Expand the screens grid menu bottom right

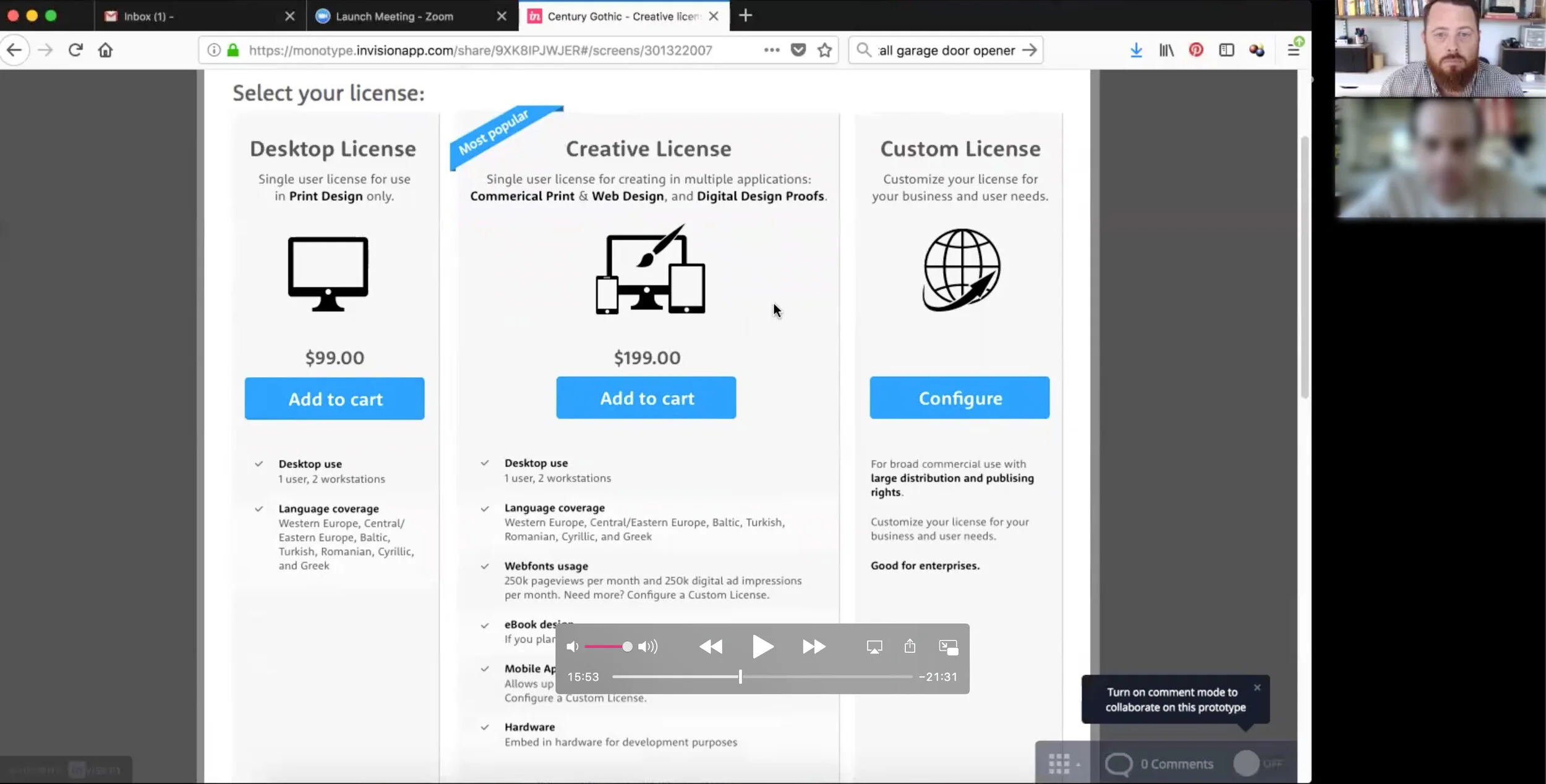(1064, 764)
